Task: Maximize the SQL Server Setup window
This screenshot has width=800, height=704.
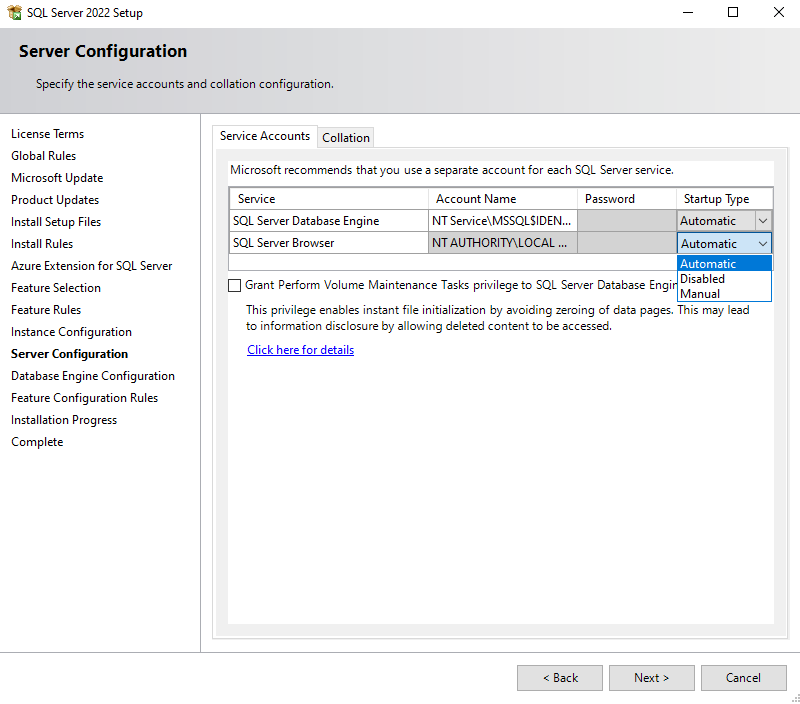Action: pyautogui.click(x=733, y=12)
